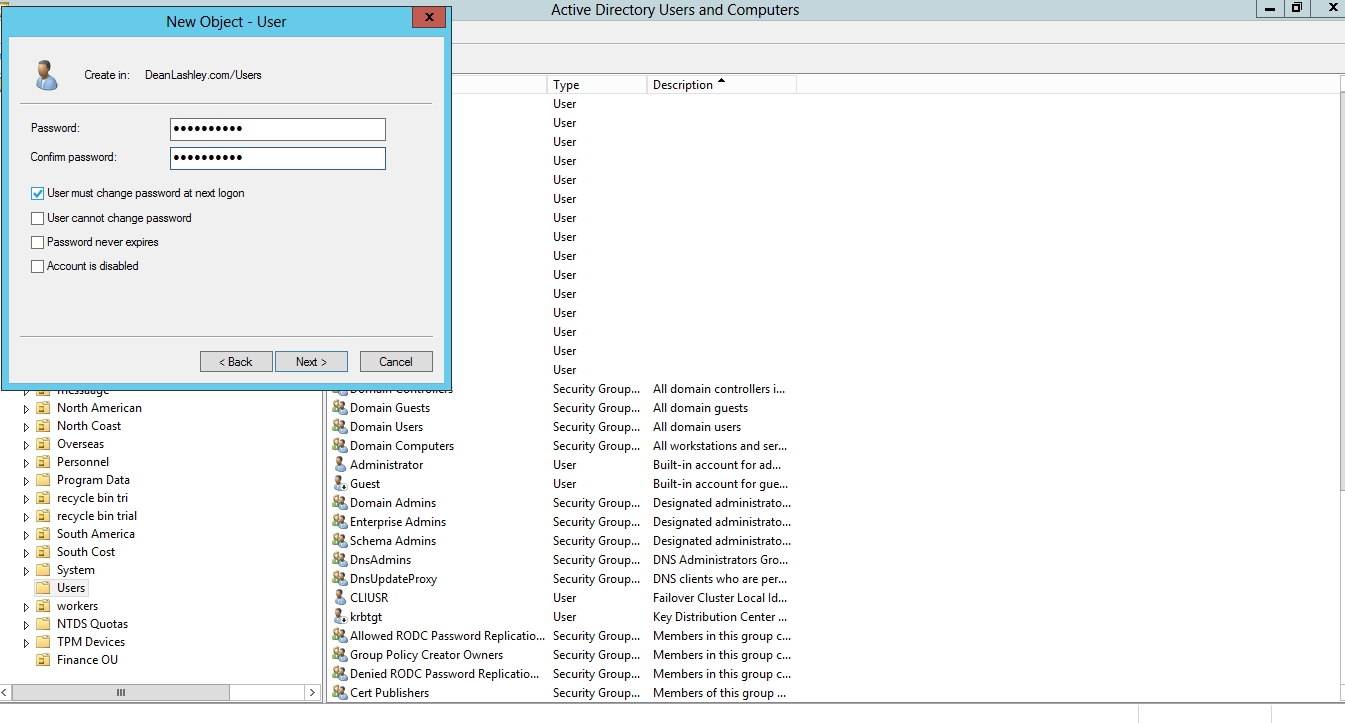The image size is (1345, 723).
Task: Go back with the Back button
Action: pos(236,362)
